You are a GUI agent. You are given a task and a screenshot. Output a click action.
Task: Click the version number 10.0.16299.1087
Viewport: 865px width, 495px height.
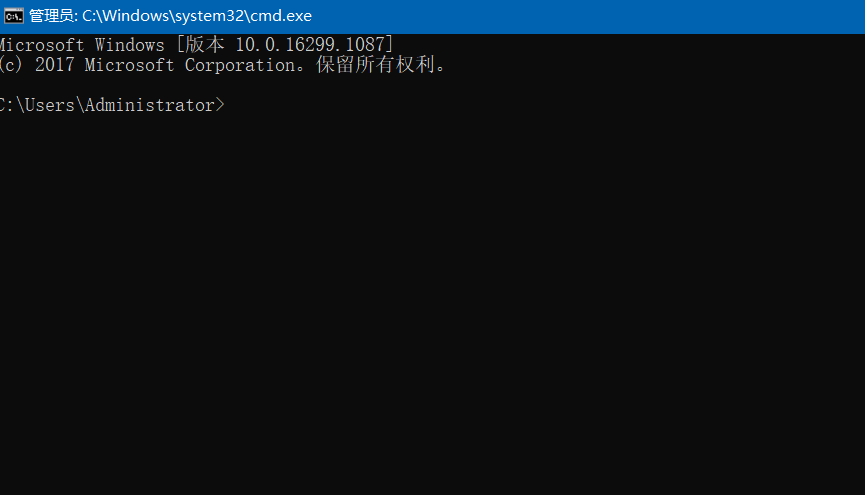point(310,45)
